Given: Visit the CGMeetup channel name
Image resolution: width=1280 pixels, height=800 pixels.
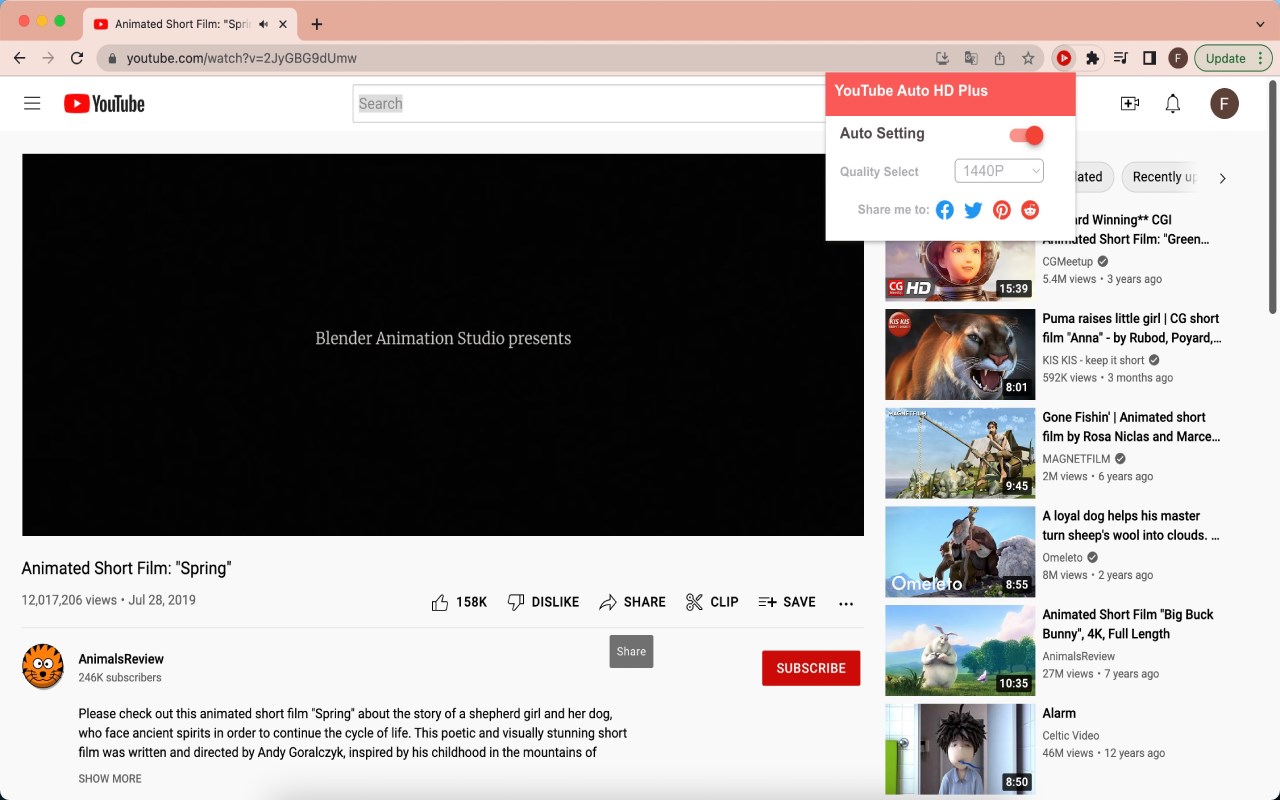Looking at the screenshot, I should coord(1068,261).
